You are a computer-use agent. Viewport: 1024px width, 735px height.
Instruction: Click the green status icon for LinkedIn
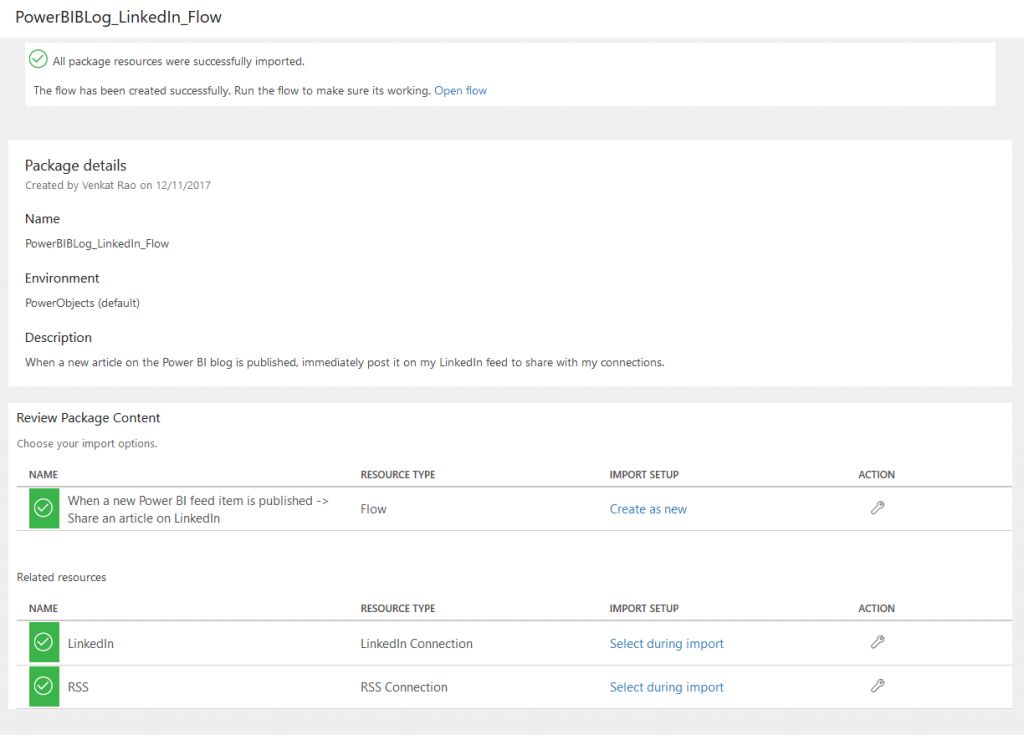(44, 643)
